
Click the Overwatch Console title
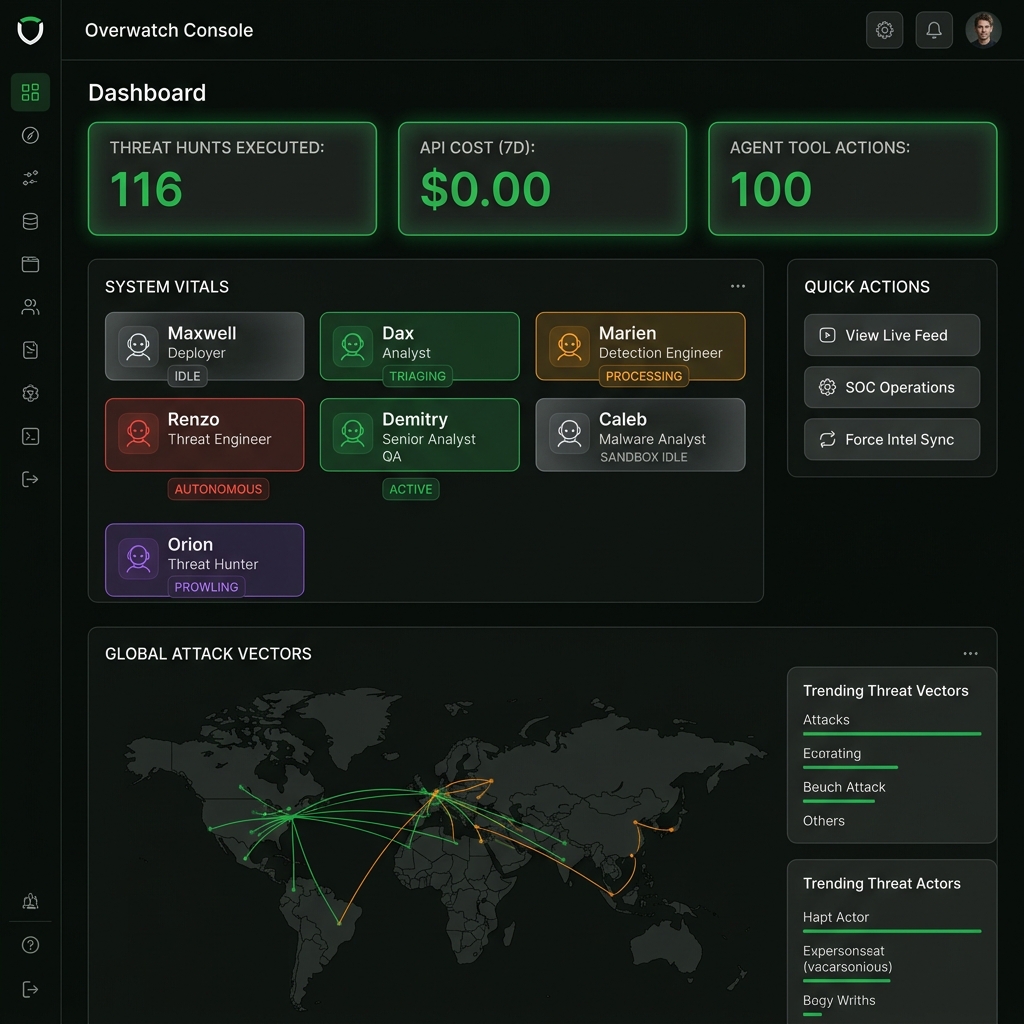click(169, 31)
